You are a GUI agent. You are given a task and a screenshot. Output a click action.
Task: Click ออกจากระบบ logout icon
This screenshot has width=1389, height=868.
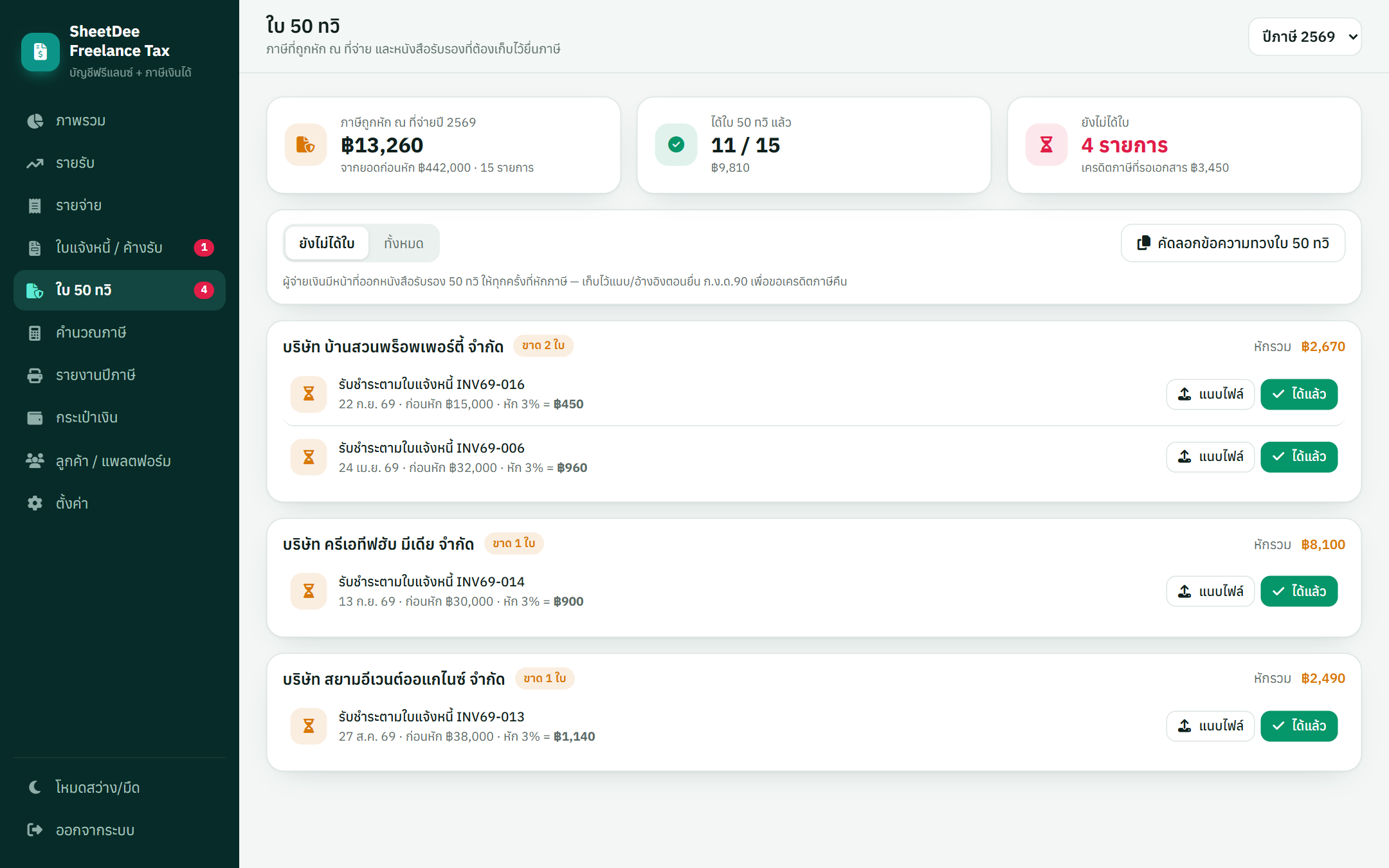[x=35, y=830]
